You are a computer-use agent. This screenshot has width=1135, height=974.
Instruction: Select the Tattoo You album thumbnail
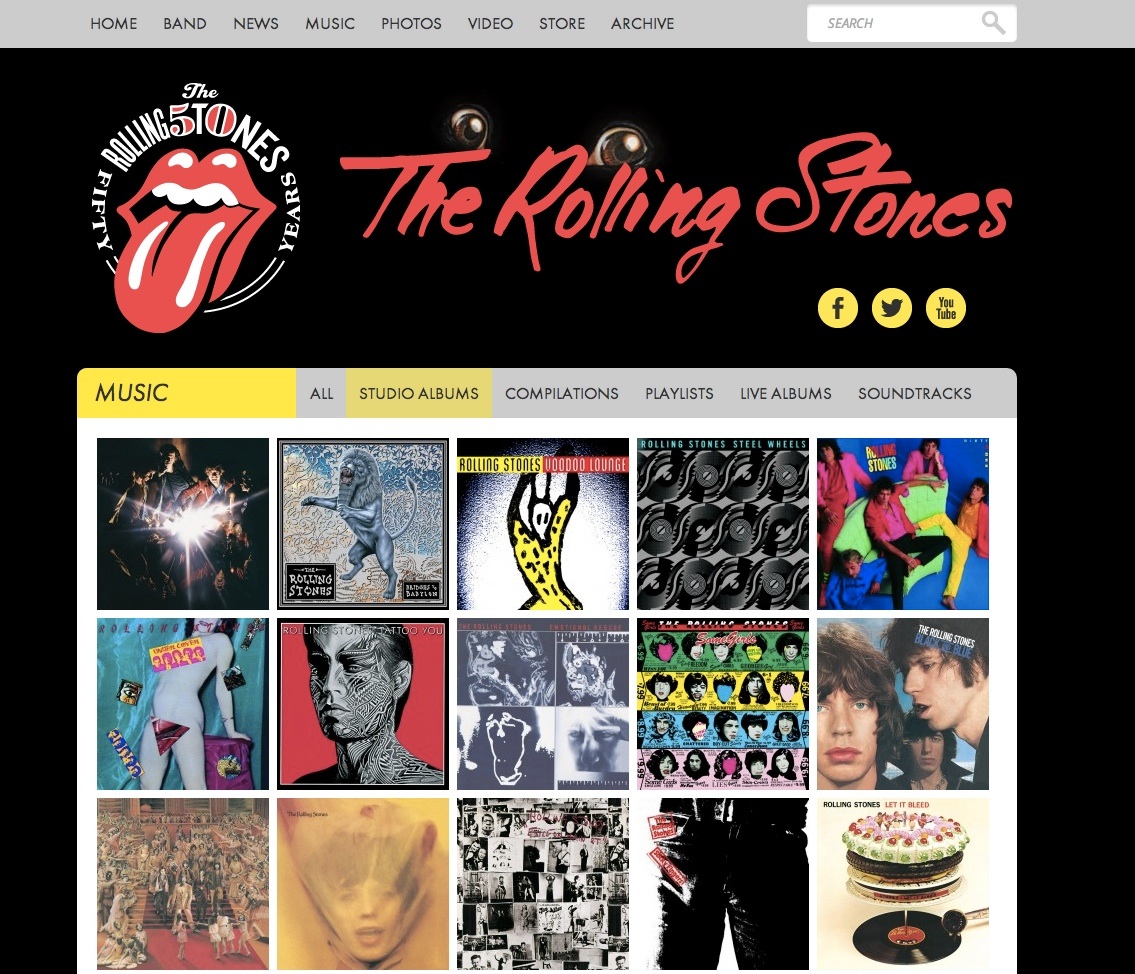(x=363, y=704)
